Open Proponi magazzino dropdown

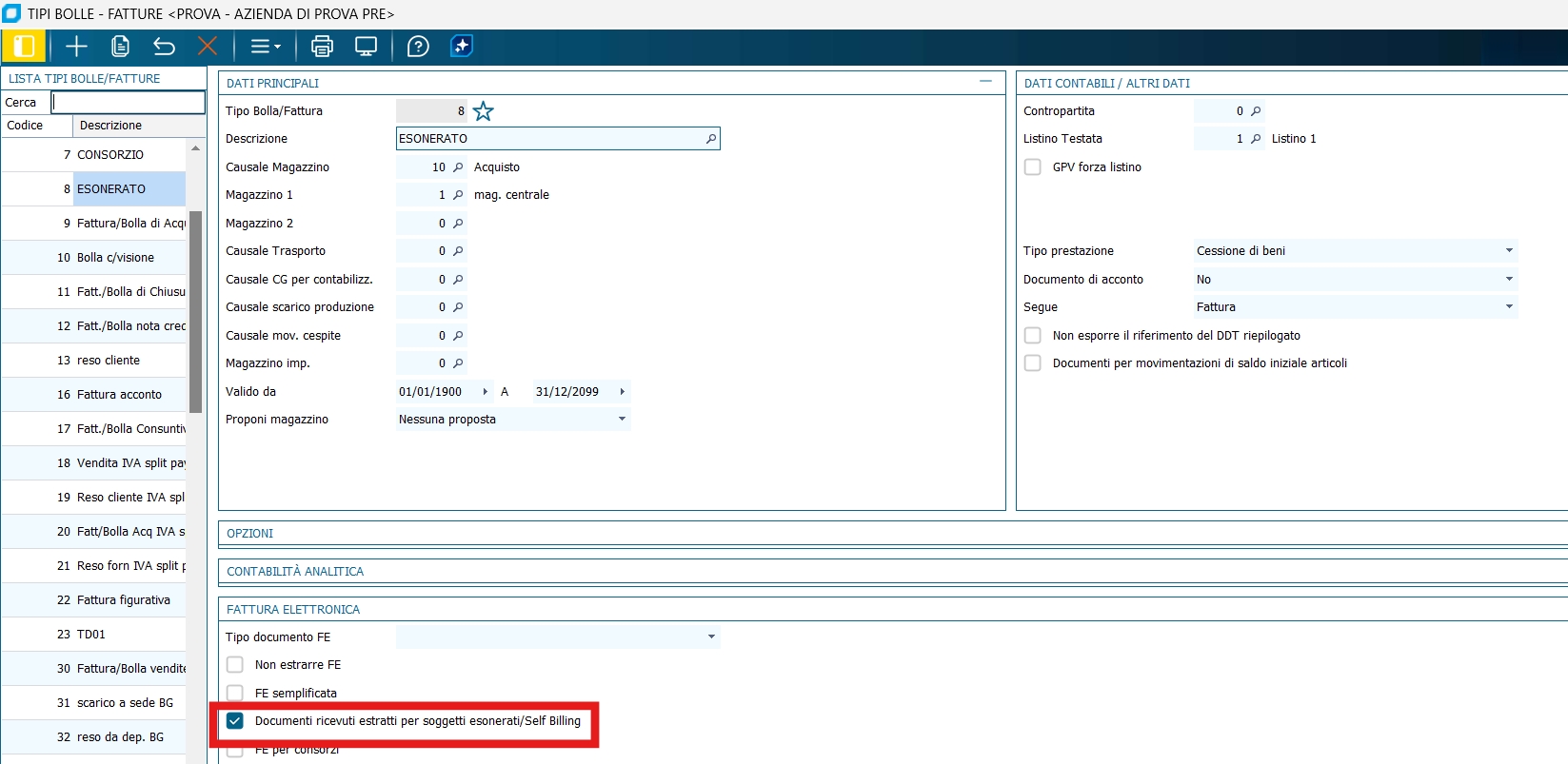[x=513, y=420]
